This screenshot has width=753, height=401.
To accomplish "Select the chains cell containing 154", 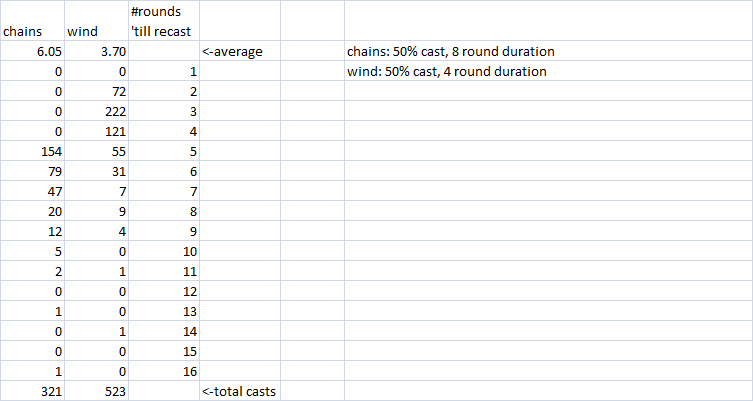I will [x=32, y=151].
